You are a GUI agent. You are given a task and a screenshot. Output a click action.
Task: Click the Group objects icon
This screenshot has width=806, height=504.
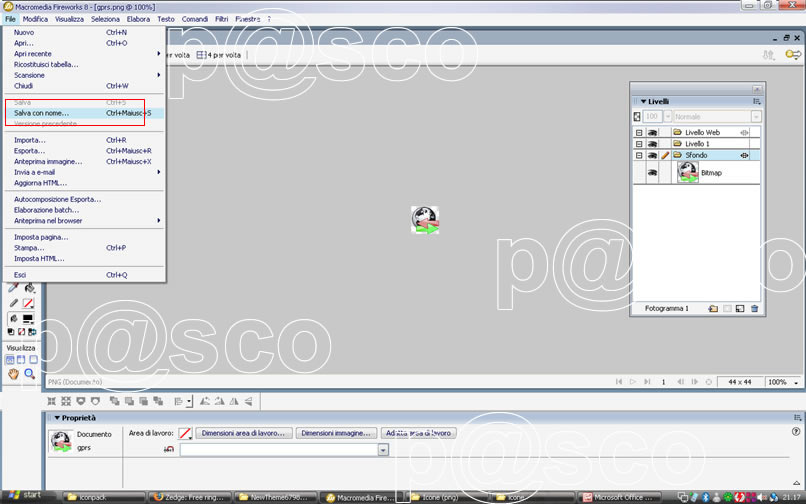(x=51, y=401)
